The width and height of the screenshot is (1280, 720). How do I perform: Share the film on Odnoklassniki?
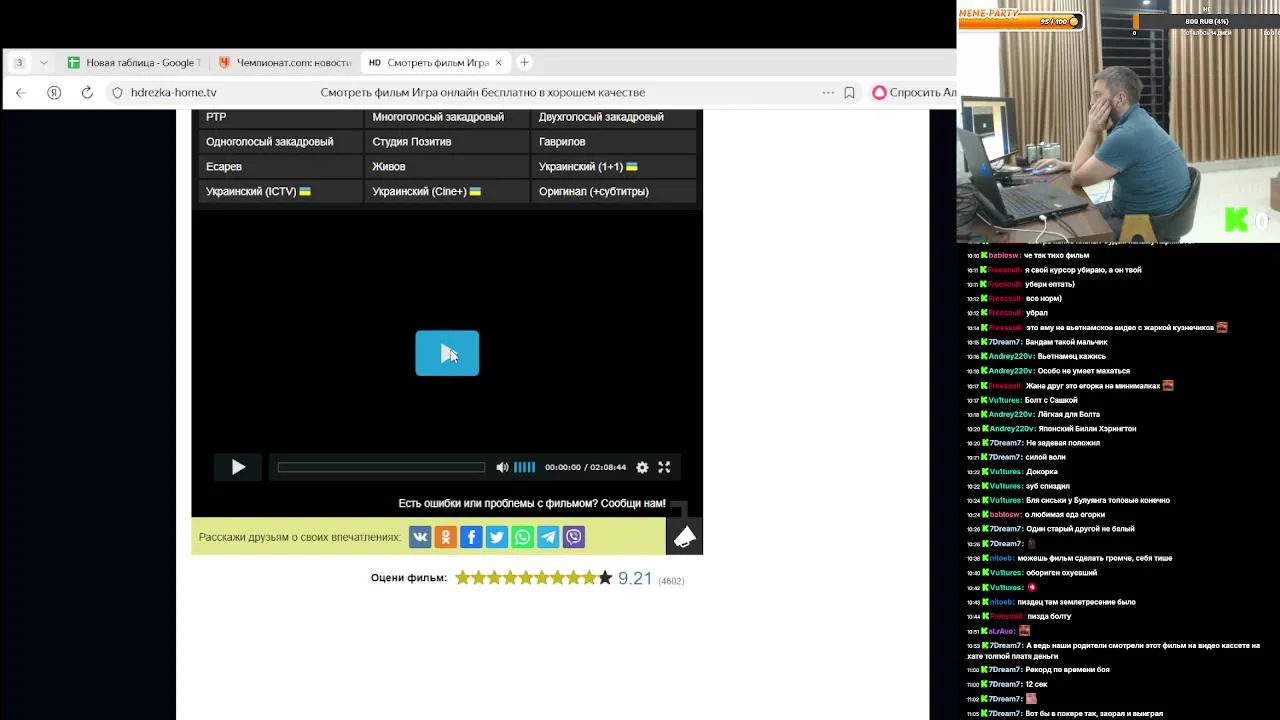(x=446, y=537)
